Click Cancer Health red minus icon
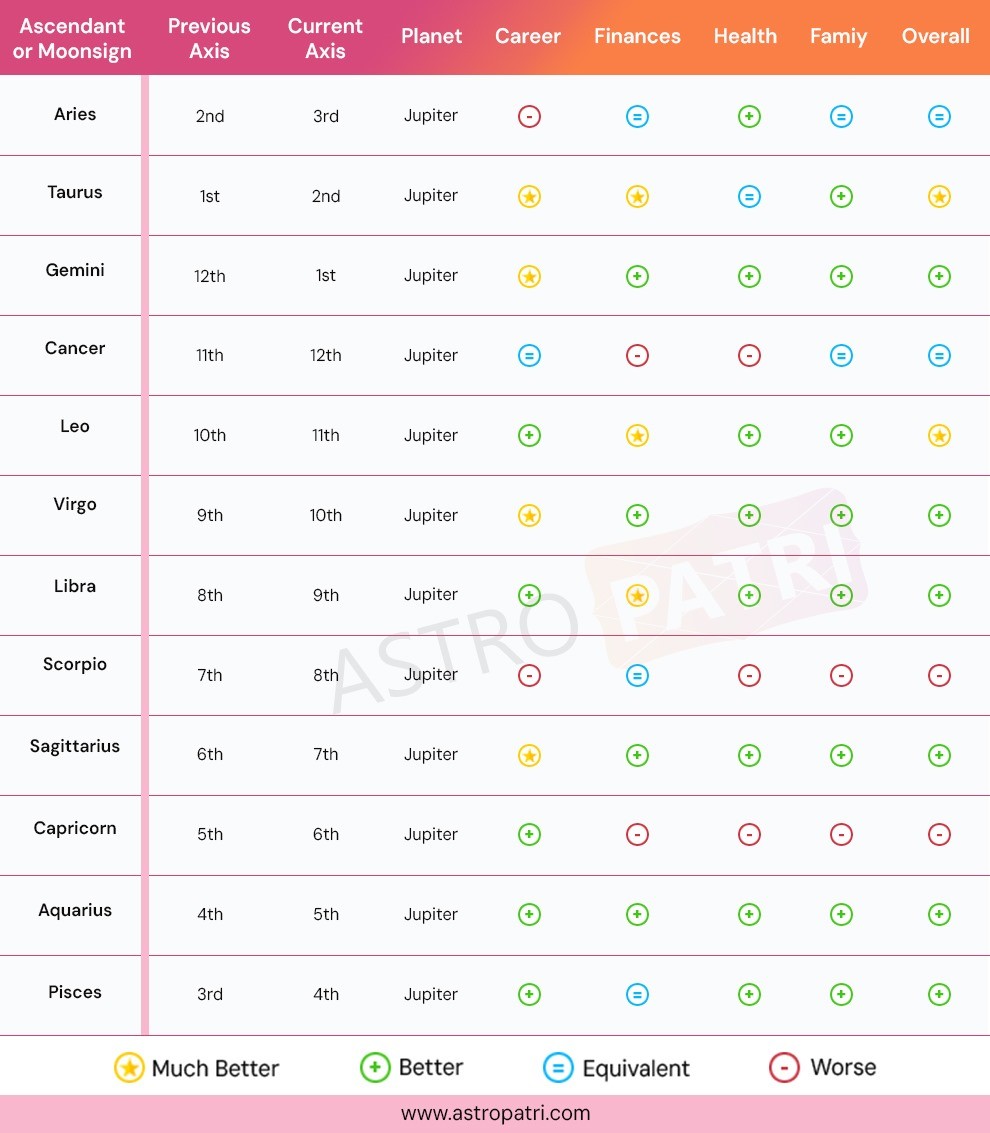 coord(749,356)
